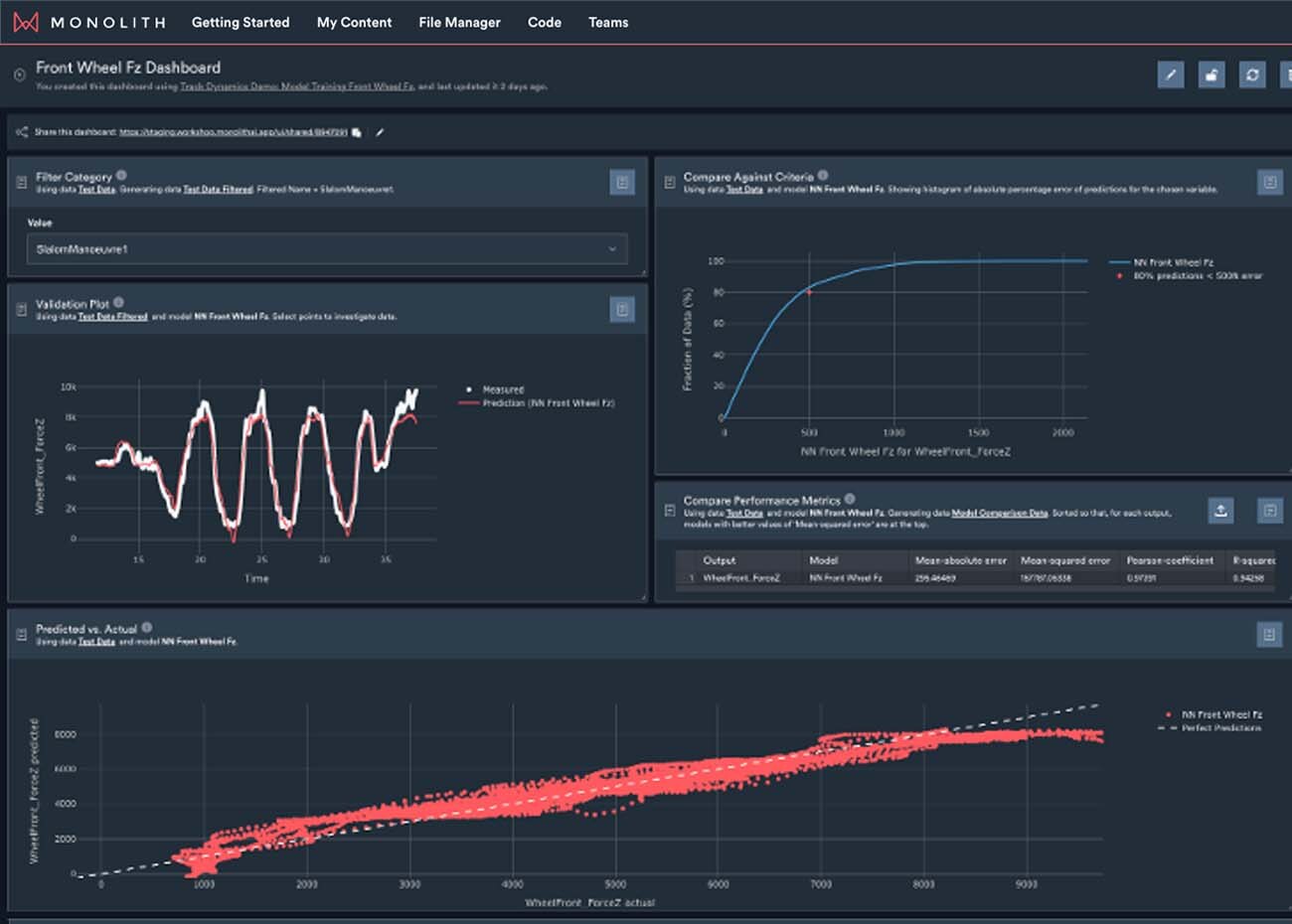The height and width of the screenshot is (924, 1292).
Task: Show info for Validation Plot
Action: coord(118,302)
